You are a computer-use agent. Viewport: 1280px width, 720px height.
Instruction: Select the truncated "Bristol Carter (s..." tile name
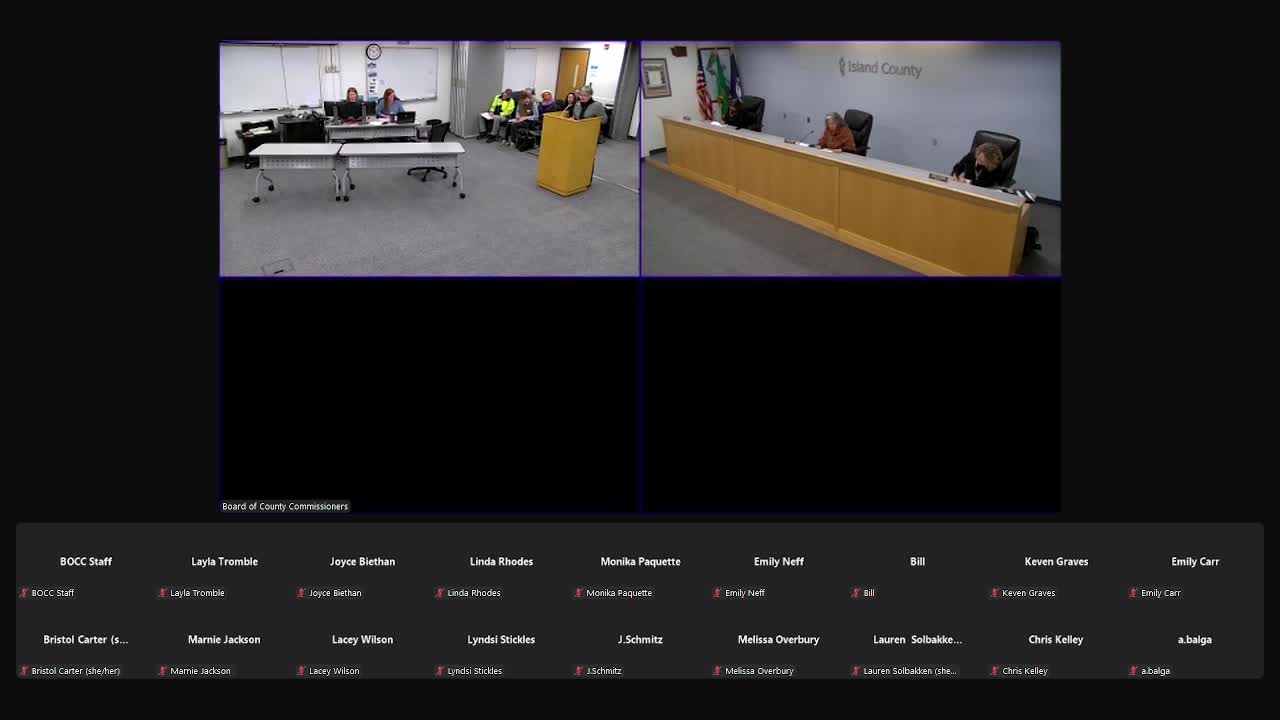[x=86, y=640]
